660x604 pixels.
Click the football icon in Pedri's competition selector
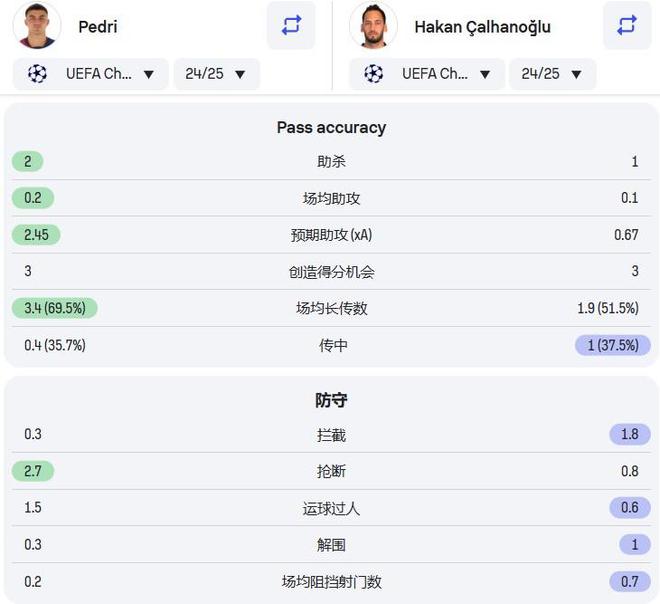38,74
